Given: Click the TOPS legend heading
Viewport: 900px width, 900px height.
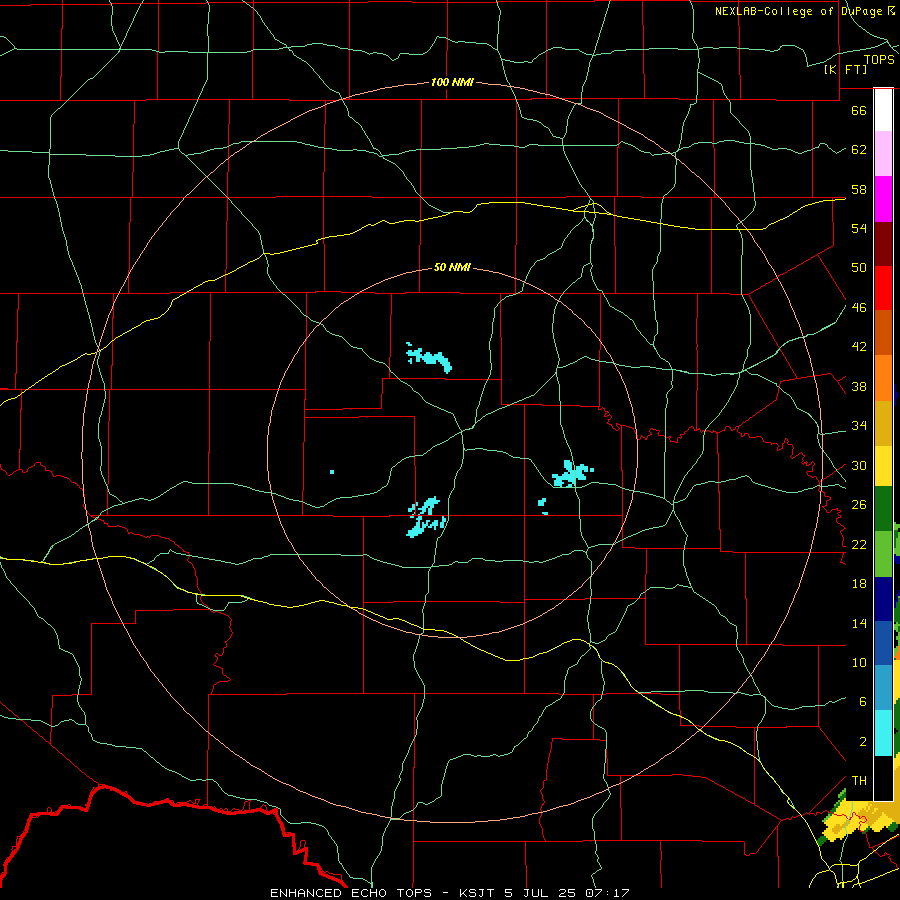Looking at the screenshot, I should pos(879,59).
